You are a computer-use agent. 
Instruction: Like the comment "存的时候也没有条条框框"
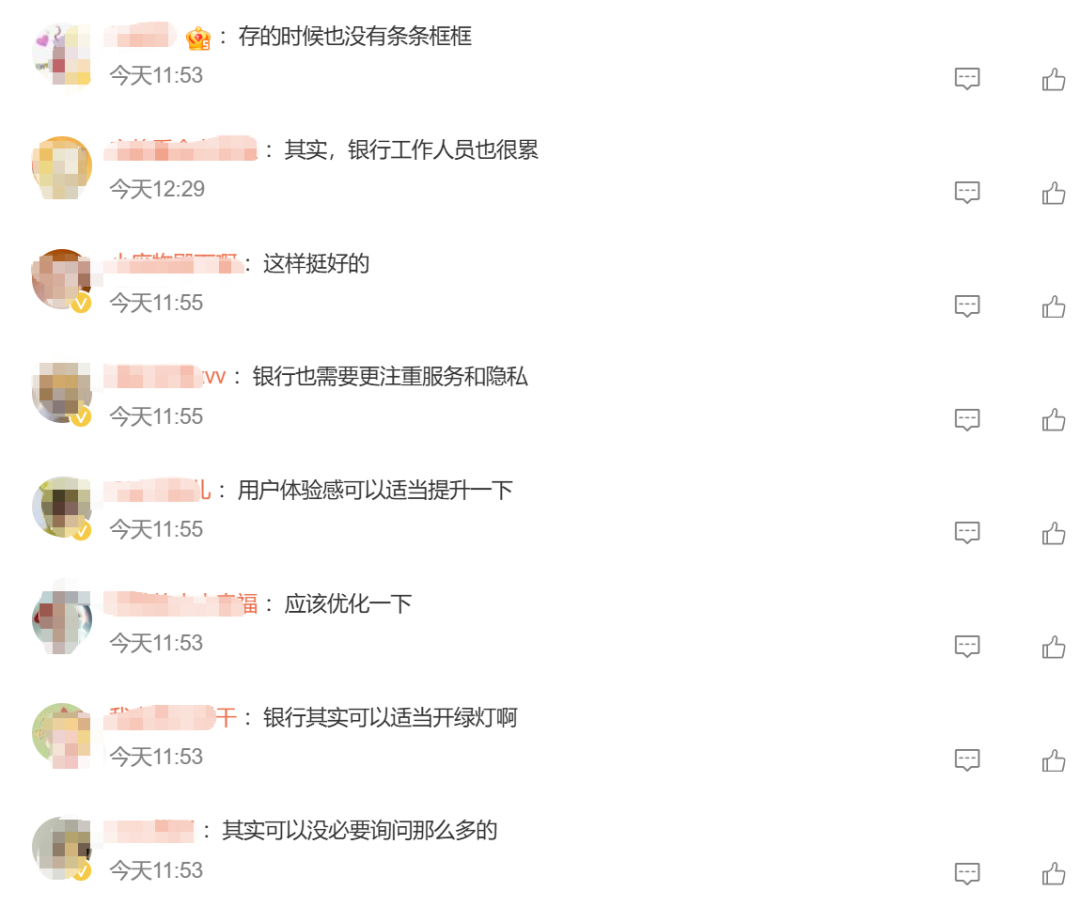(x=1053, y=80)
